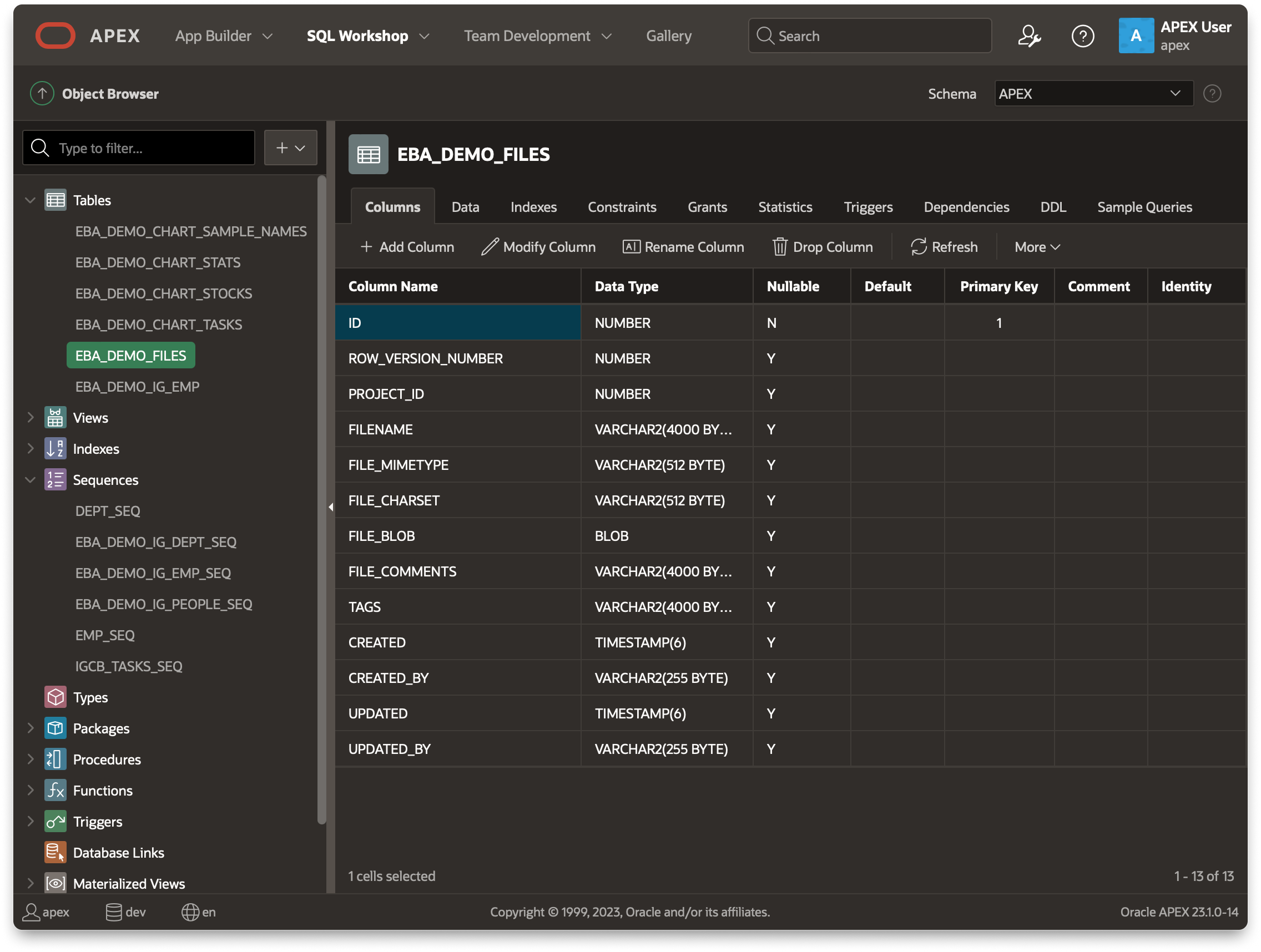The height and width of the screenshot is (952, 1261).
Task: Click the Triggers icon in the sidebar
Action: (x=55, y=821)
